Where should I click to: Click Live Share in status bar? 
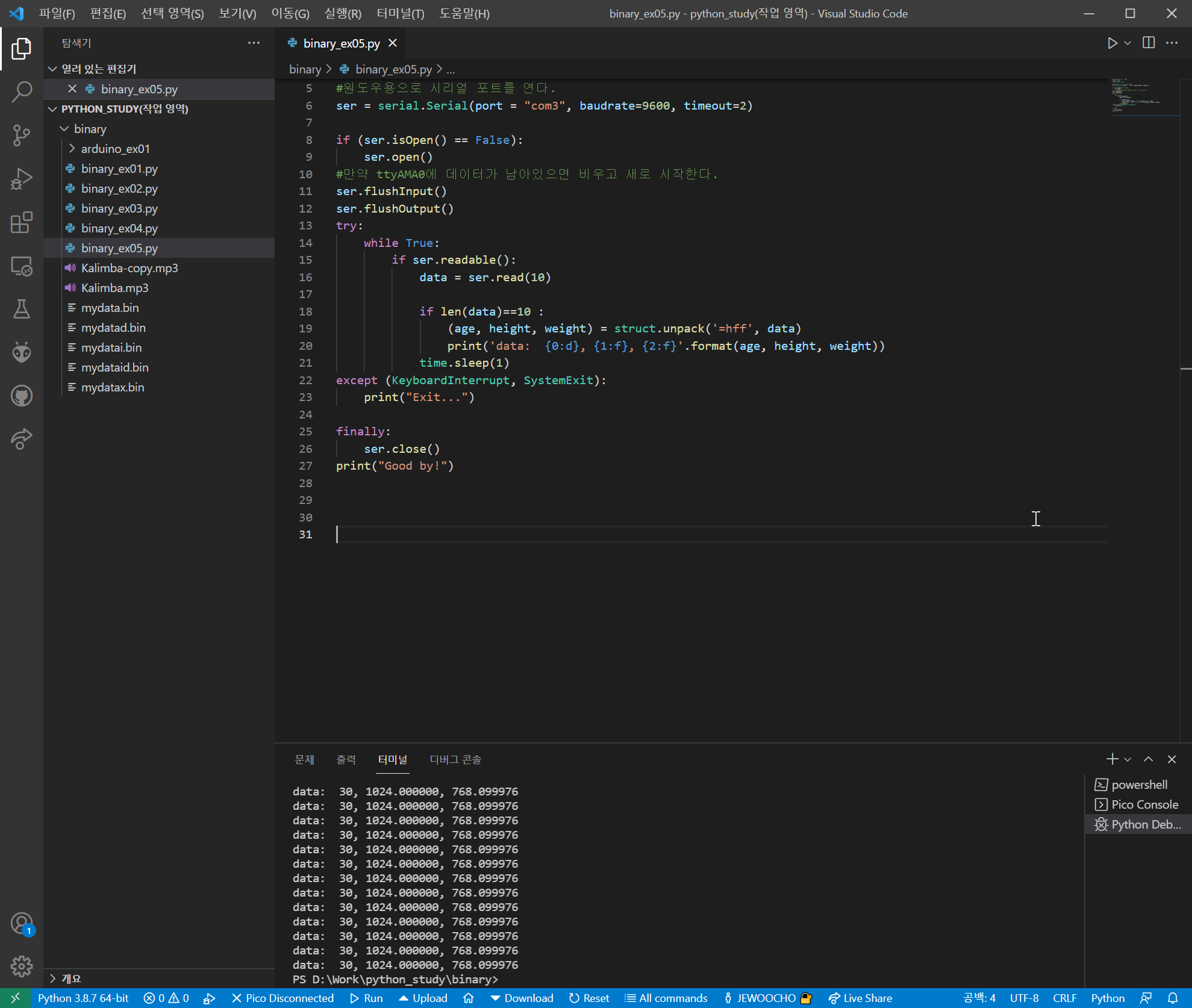click(860, 998)
